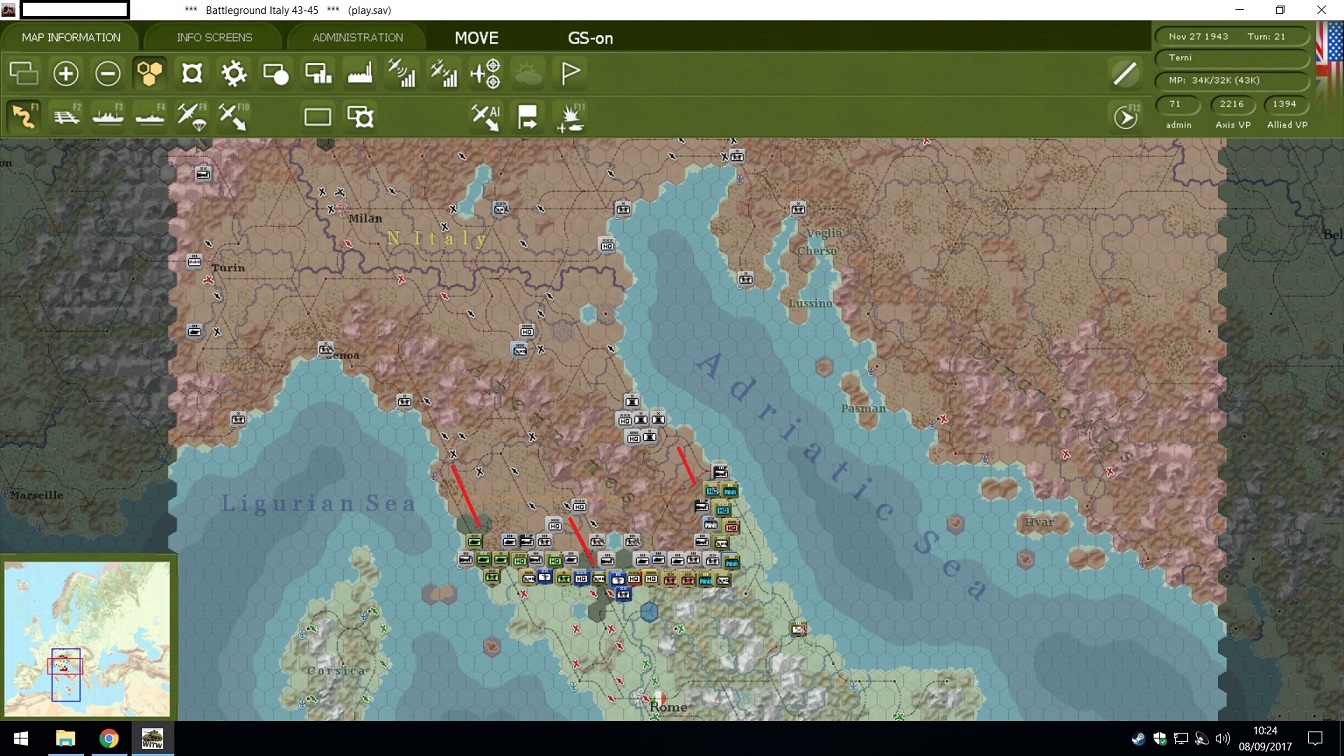Open the ADMINISTRATION tab
Image resolution: width=1344 pixels, height=756 pixels.
[x=357, y=38]
